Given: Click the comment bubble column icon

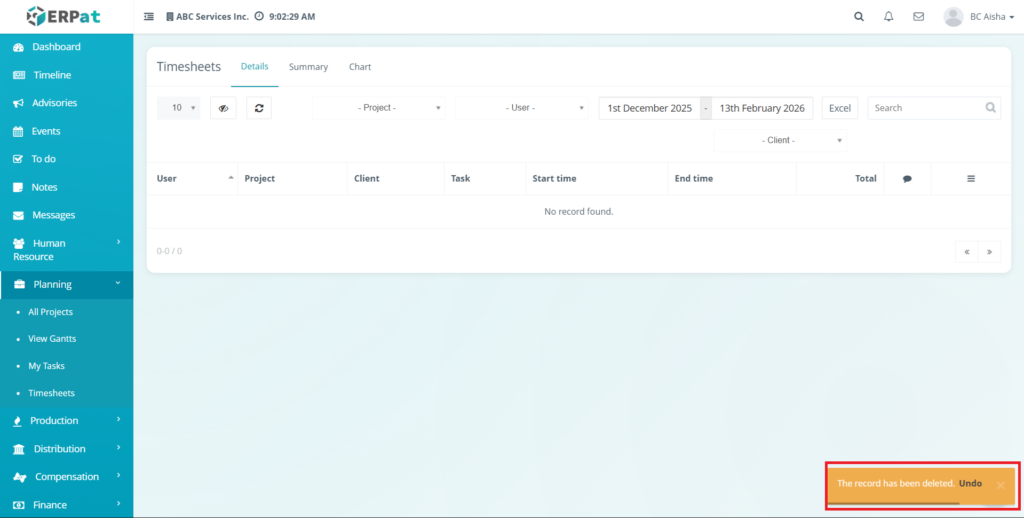Looking at the screenshot, I should coord(907,179).
